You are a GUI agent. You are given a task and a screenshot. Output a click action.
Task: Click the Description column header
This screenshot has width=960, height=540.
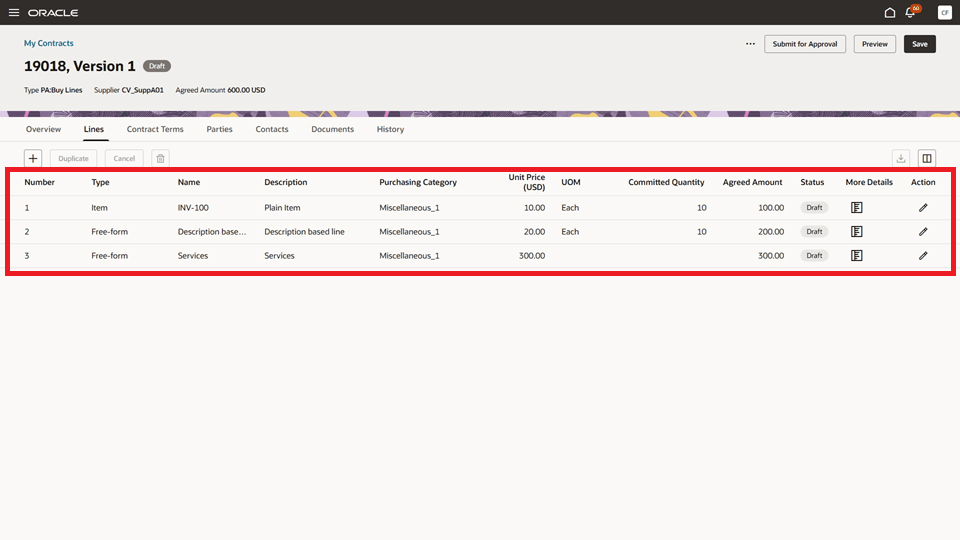tap(285, 182)
